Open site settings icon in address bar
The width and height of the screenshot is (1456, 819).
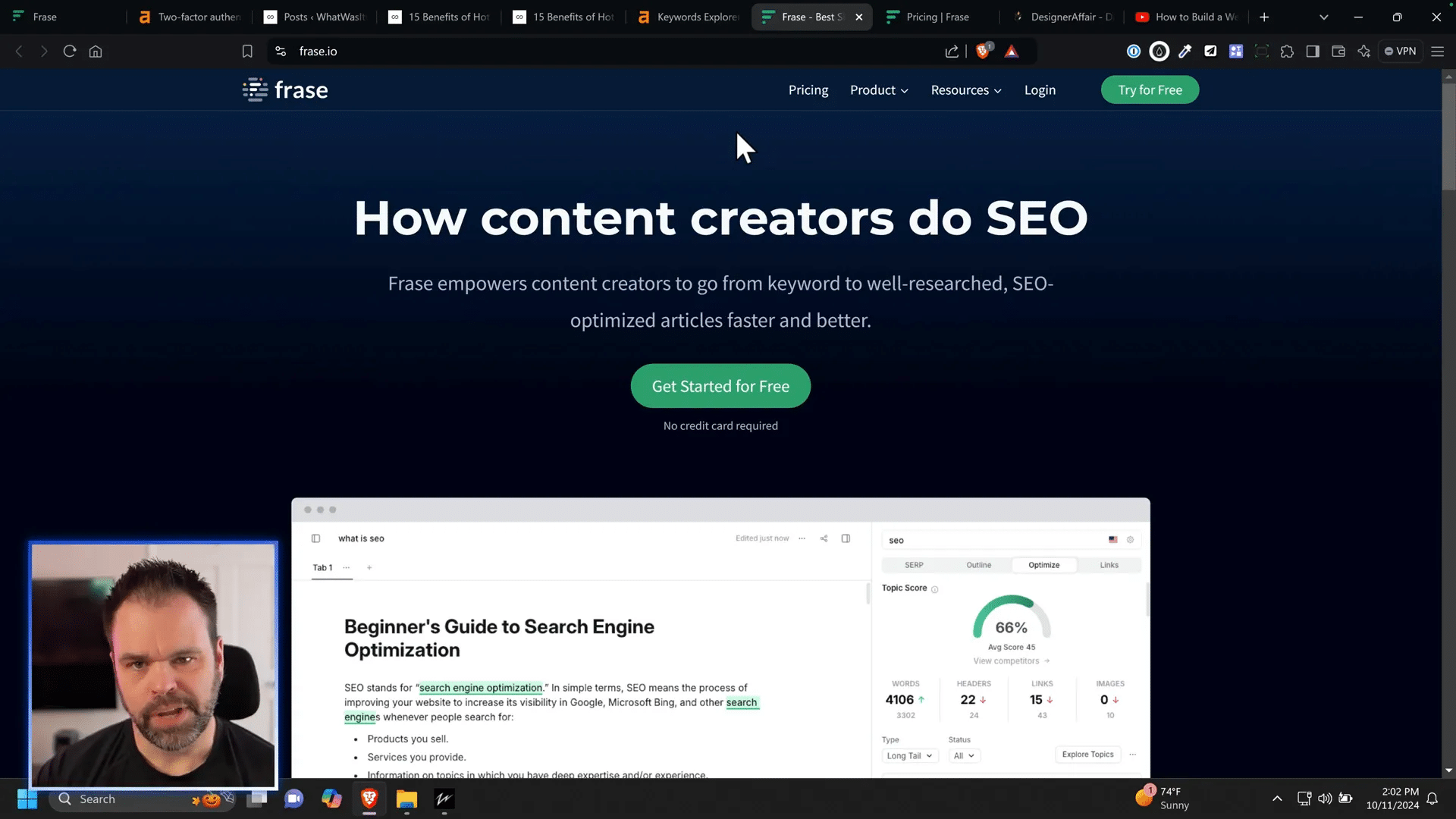[281, 51]
